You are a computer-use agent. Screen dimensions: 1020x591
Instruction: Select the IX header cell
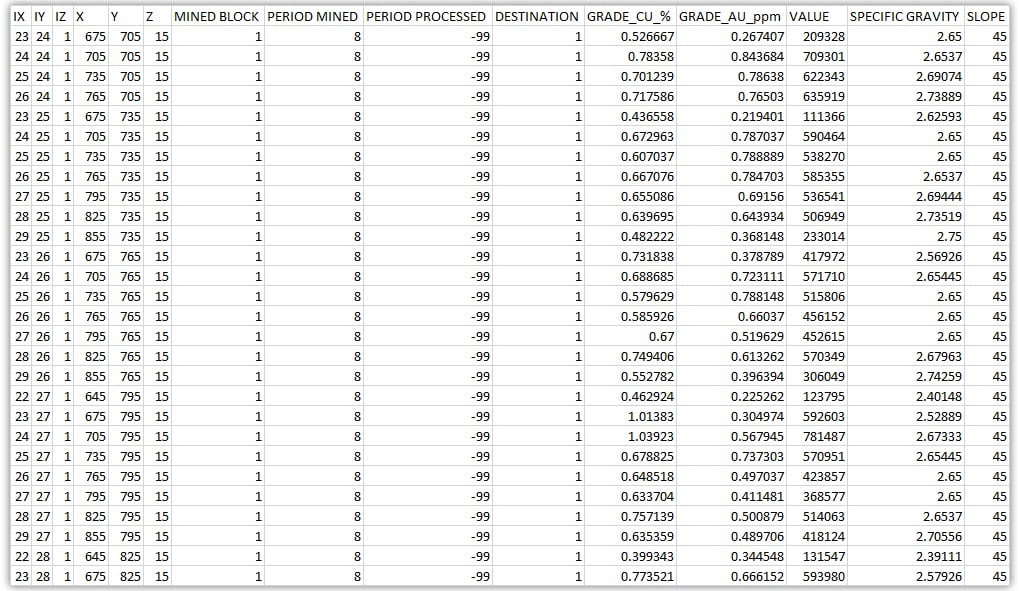[x=21, y=17]
